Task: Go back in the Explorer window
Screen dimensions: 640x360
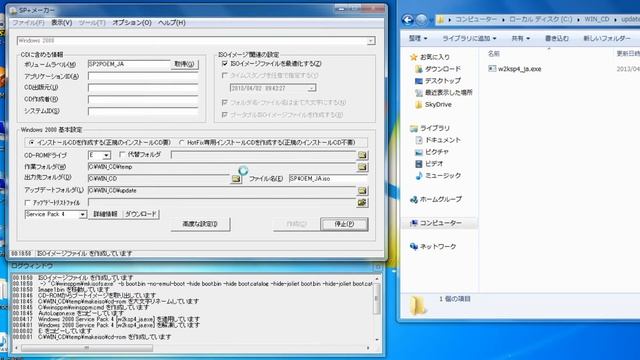Action: tap(407, 20)
